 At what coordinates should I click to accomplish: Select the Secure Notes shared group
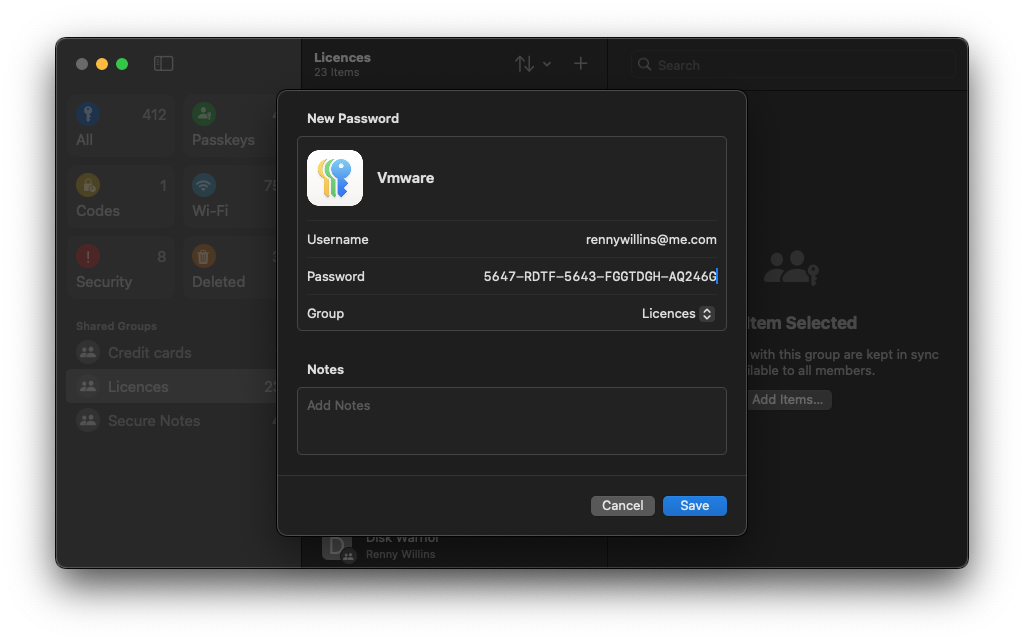(x=172, y=421)
